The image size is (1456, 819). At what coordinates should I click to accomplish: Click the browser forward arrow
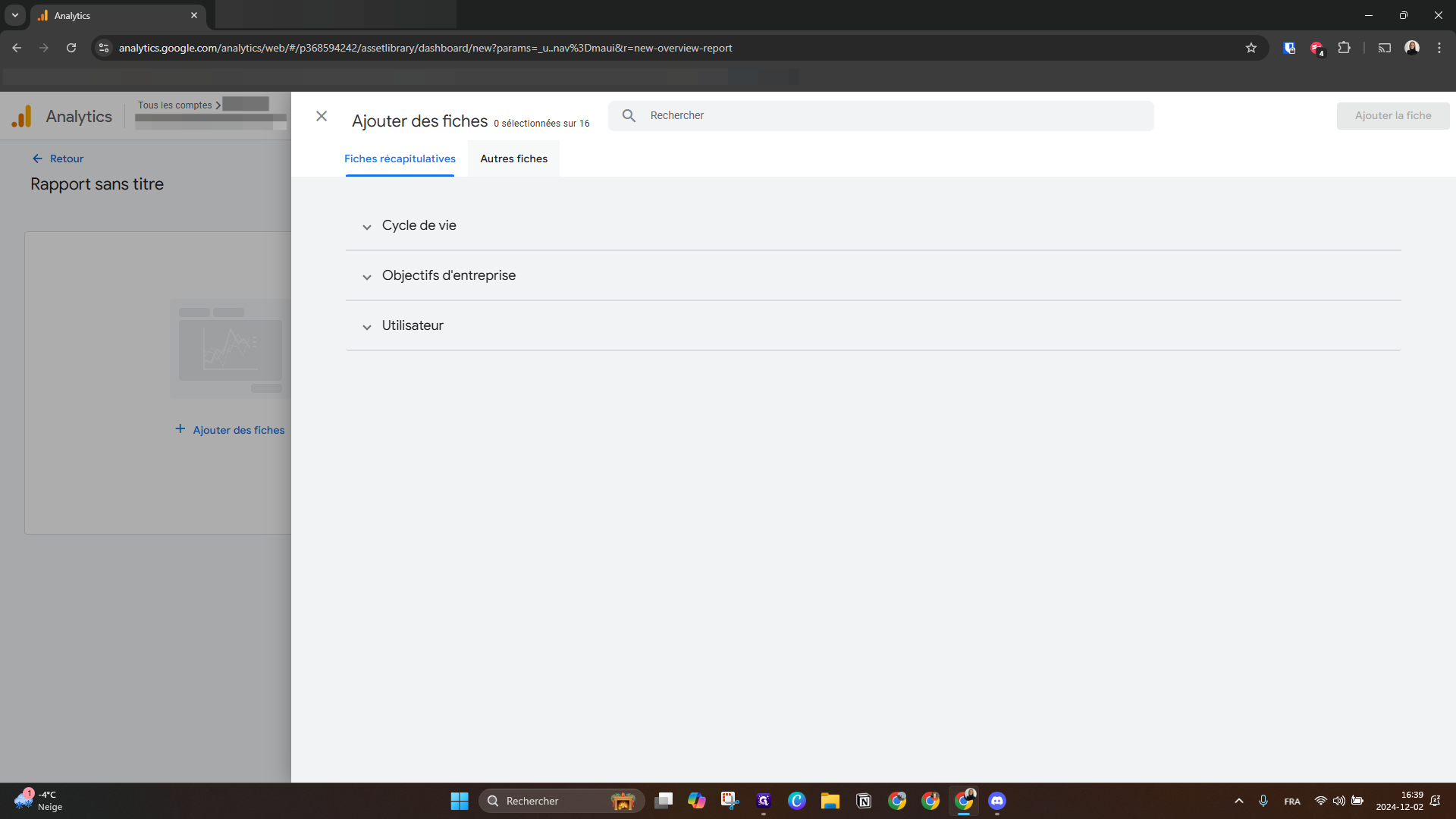[44, 48]
